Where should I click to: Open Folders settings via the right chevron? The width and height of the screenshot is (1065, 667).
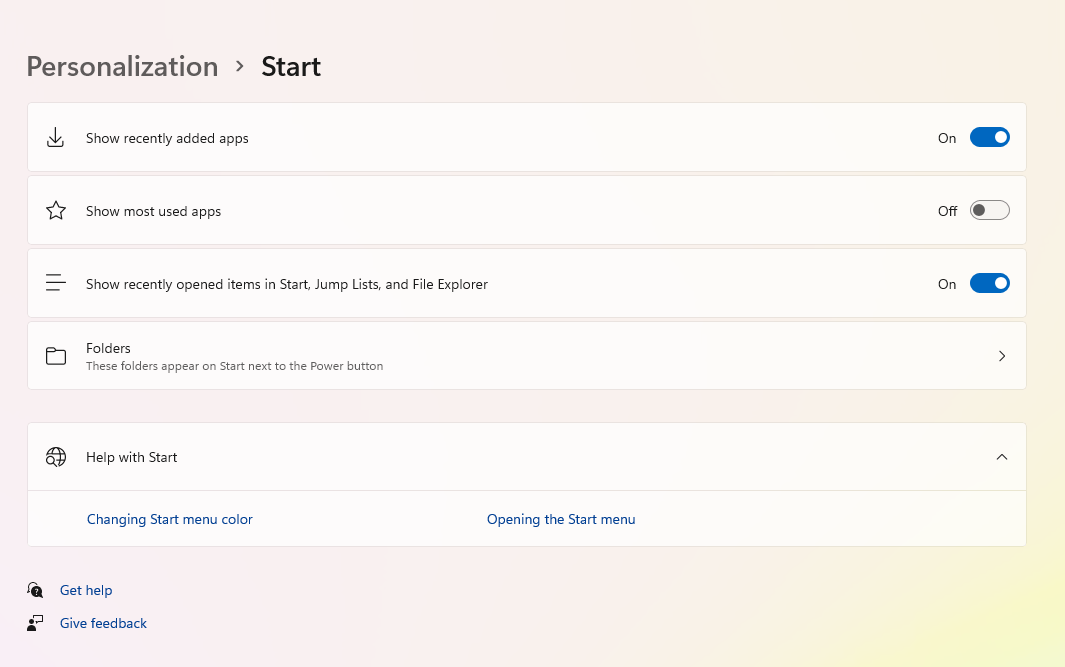(x=1002, y=356)
